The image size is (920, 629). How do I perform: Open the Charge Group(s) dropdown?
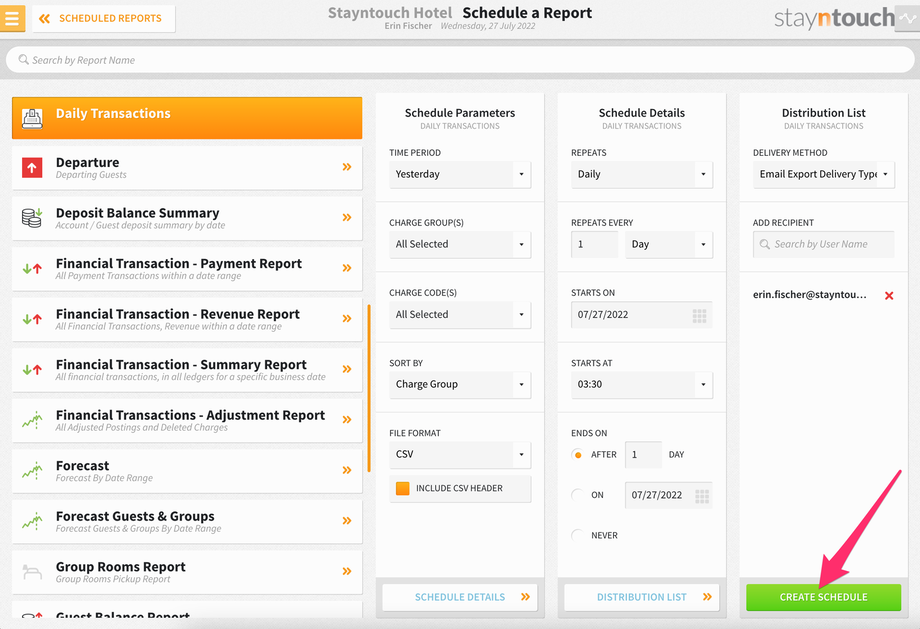pos(460,244)
